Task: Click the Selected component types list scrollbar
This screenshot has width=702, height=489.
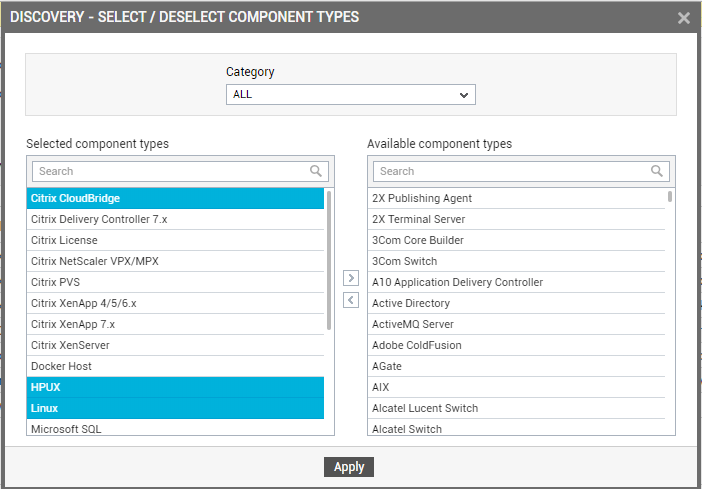Action: point(329,260)
